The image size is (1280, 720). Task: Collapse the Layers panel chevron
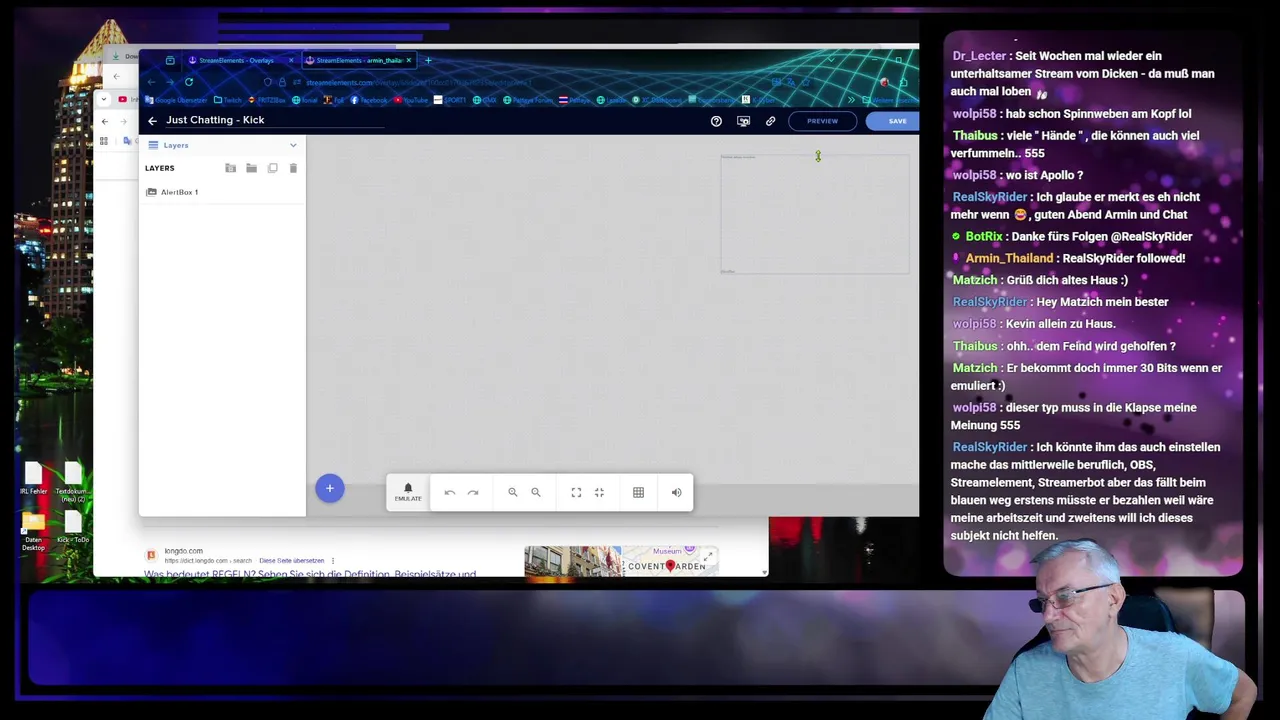[x=293, y=145]
